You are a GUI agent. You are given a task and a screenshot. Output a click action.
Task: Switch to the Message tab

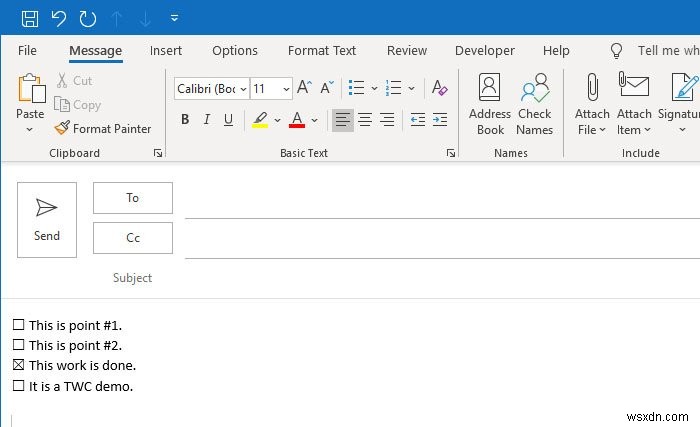pos(96,51)
